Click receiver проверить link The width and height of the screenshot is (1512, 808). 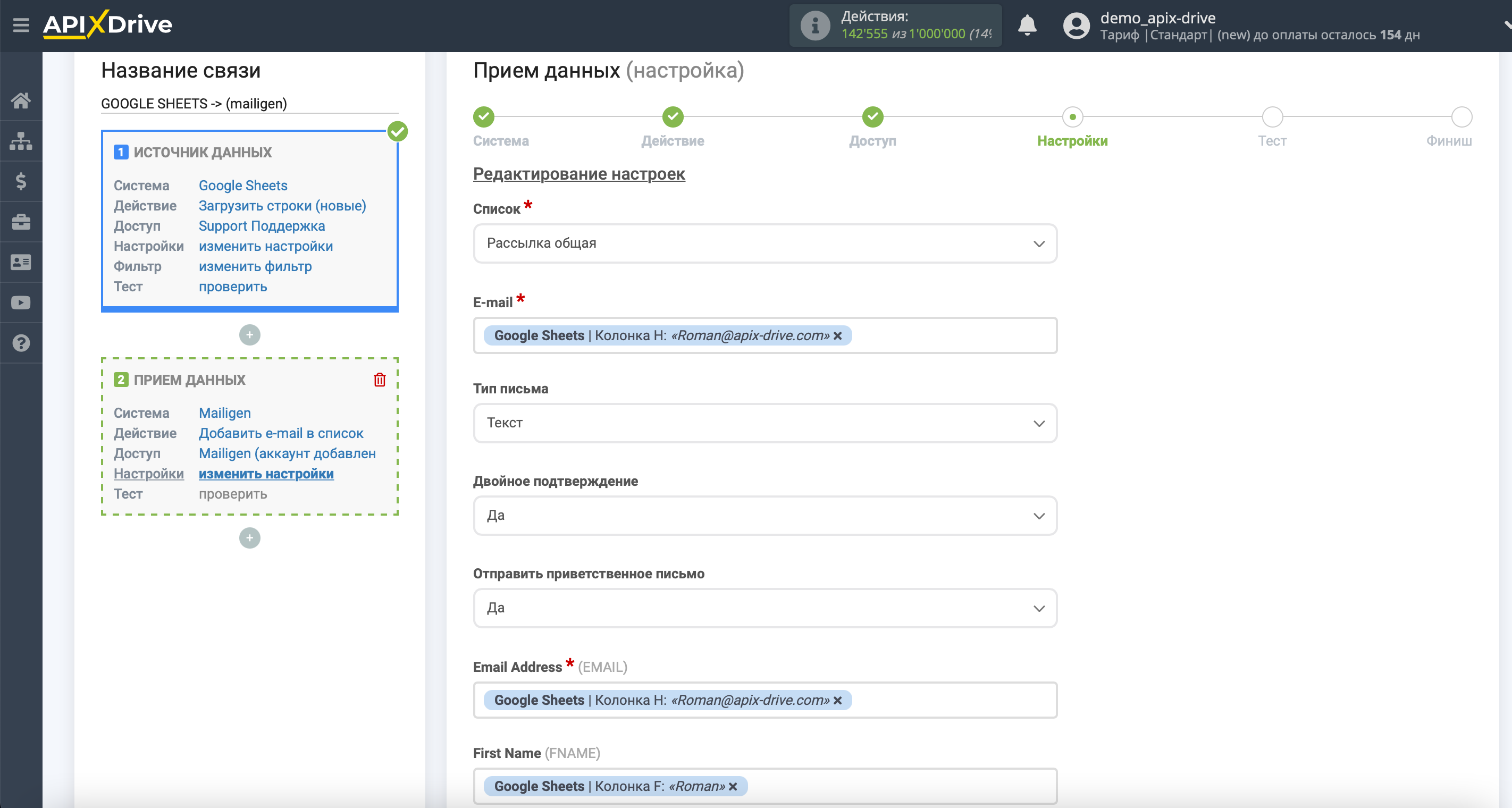[233, 494]
